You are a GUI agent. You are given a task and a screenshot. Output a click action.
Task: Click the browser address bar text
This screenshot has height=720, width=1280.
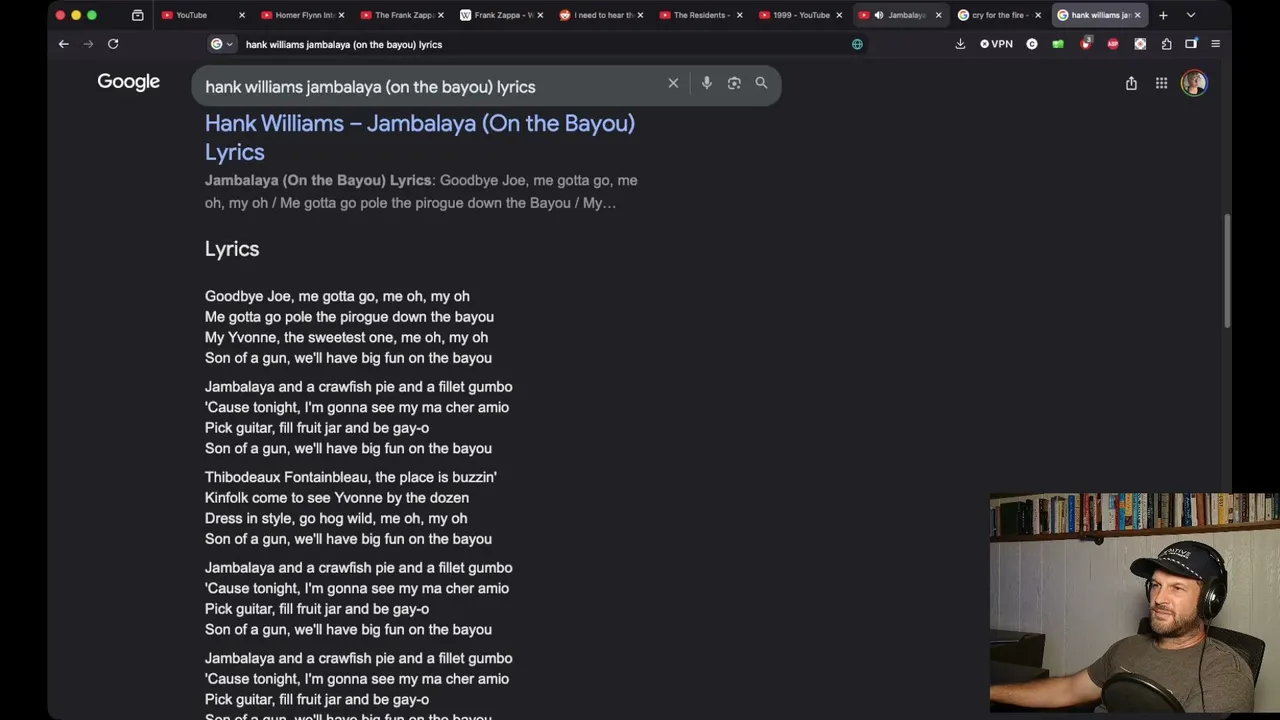pos(344,44)
